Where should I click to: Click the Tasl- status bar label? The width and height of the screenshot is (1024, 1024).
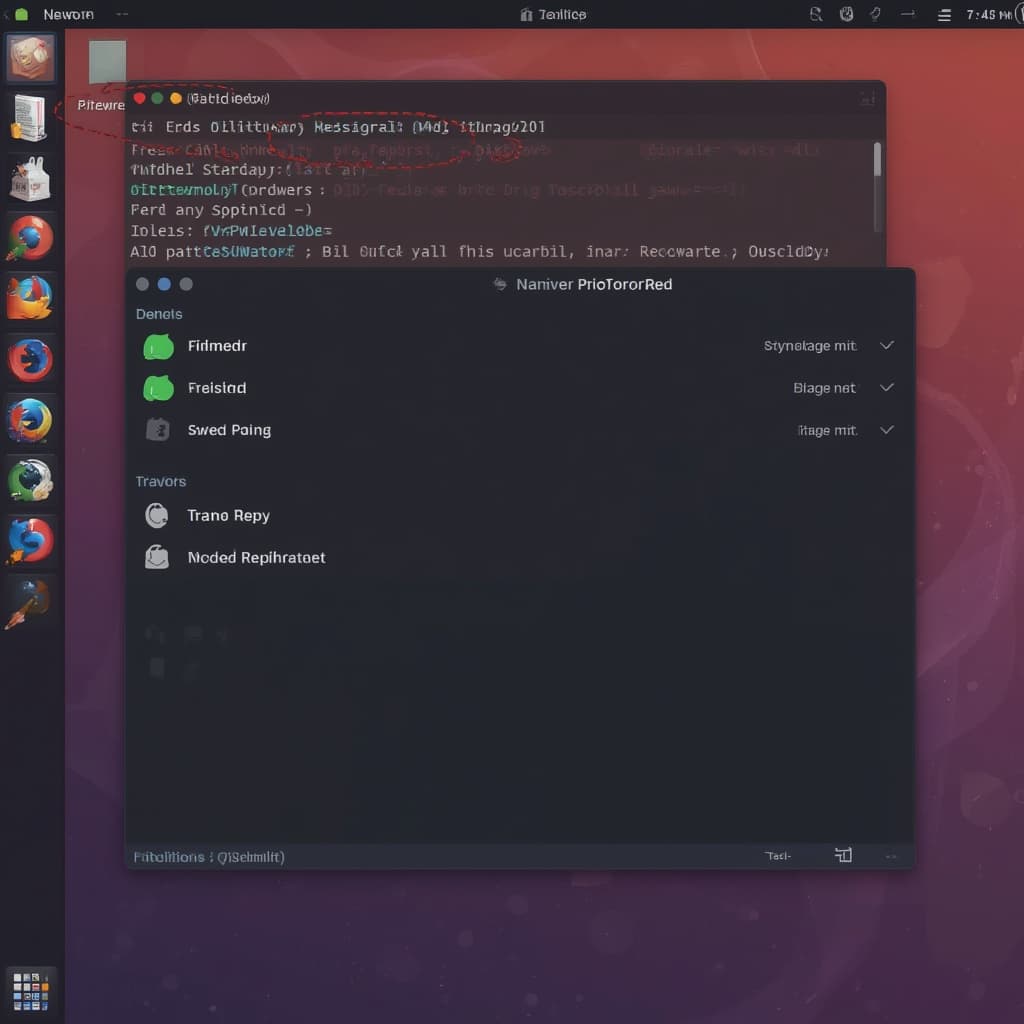click(777, 856)
